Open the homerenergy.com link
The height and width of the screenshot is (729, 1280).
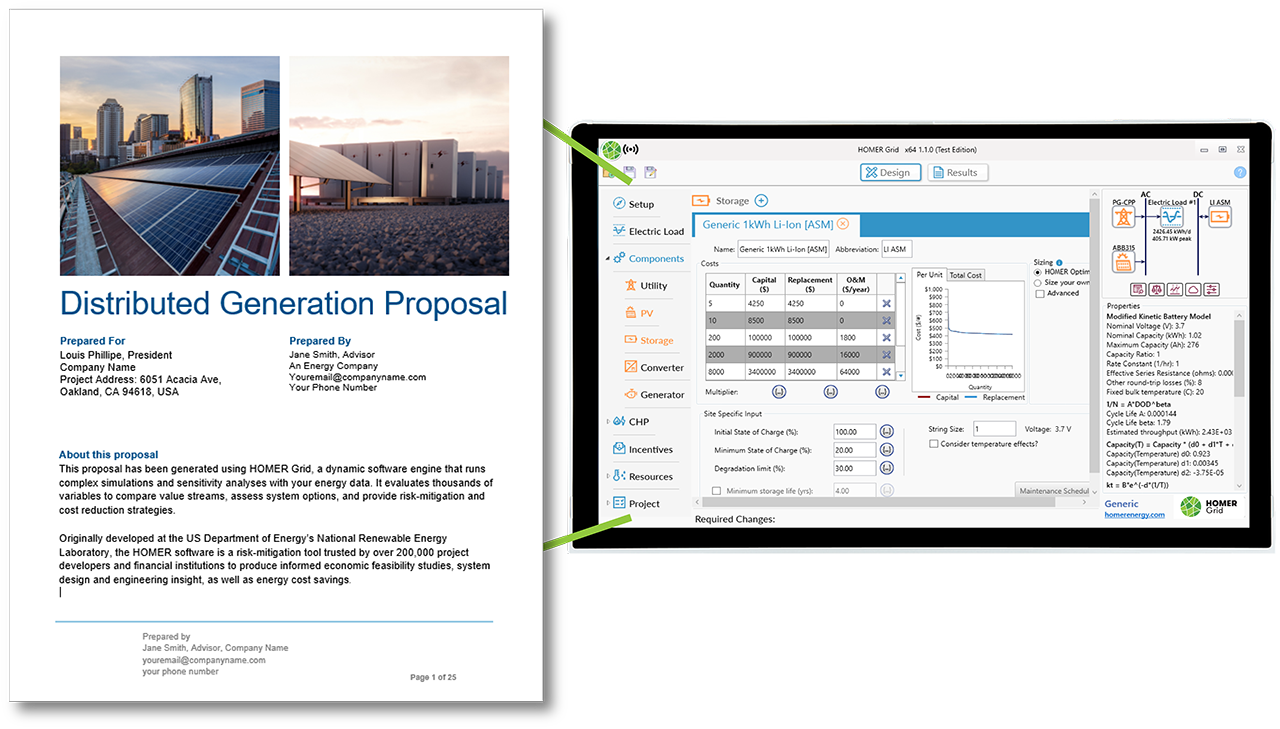pos(1134,515)
